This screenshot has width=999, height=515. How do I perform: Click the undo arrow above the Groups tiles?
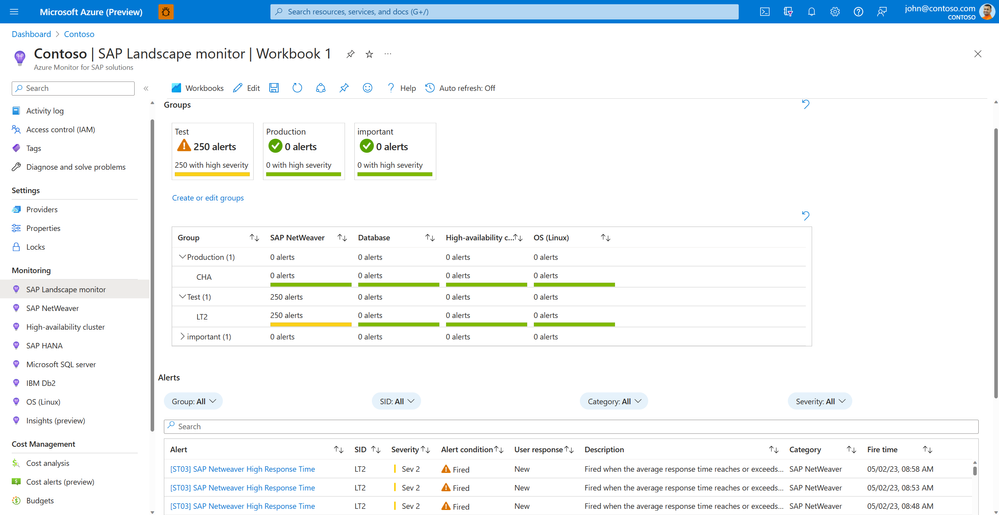tap(805, 104)
